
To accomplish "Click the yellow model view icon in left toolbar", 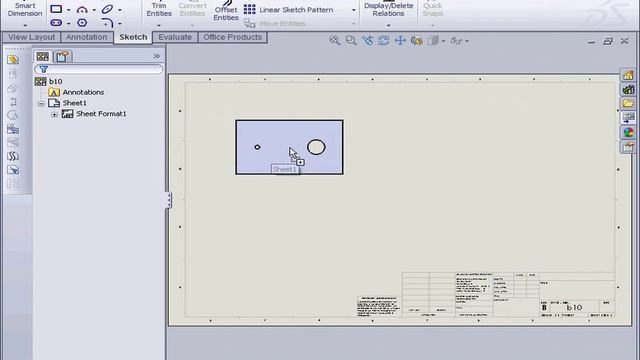I will 13,60.
